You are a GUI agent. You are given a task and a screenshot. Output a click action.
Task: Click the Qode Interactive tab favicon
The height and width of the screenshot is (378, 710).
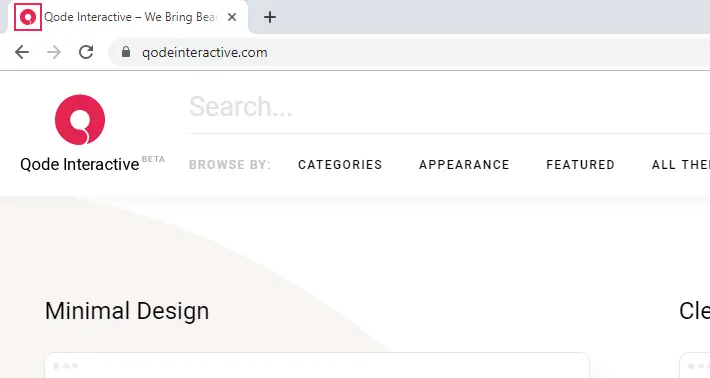click(28, 17)
